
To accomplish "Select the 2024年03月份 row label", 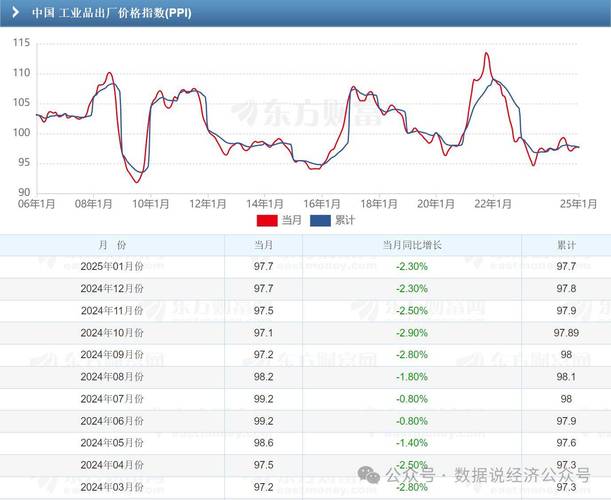I will click(x=112, y=487).
